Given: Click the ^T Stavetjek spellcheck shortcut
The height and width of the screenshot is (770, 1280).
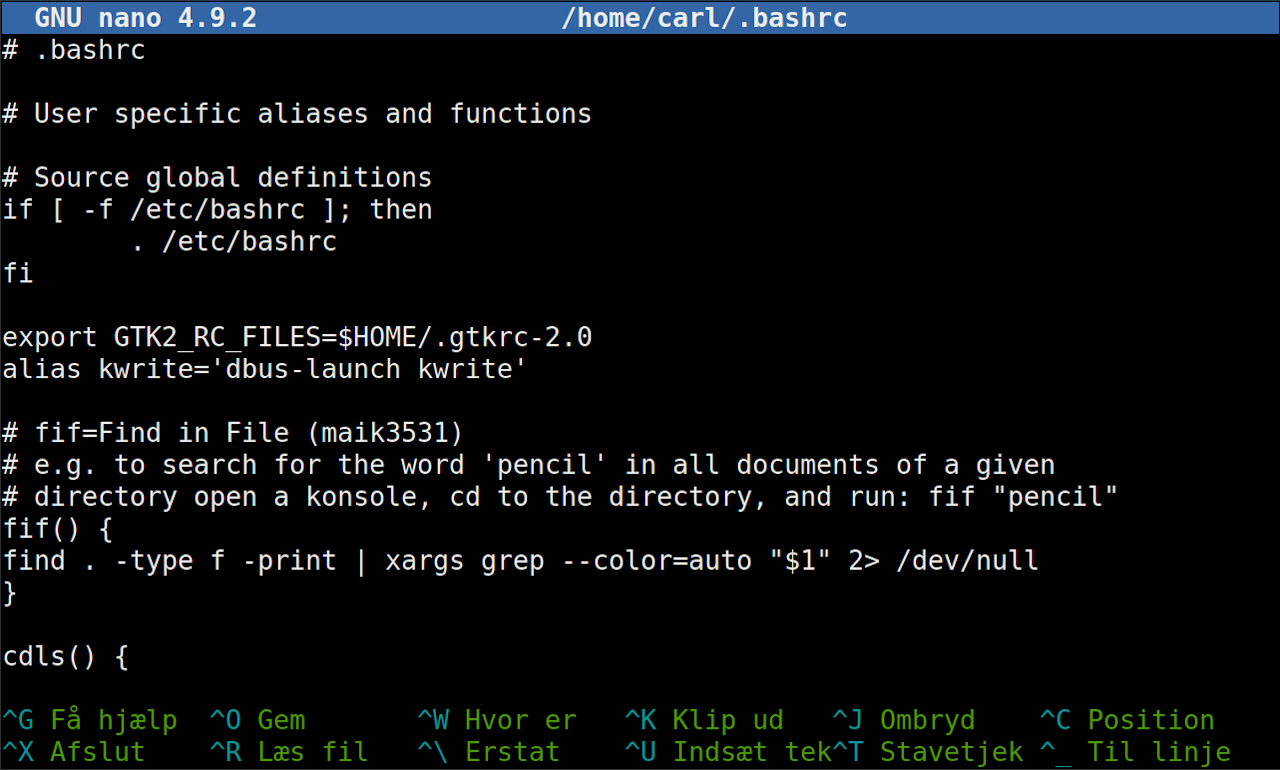Looking at the screenshot, I should click(x=927, y=752).
